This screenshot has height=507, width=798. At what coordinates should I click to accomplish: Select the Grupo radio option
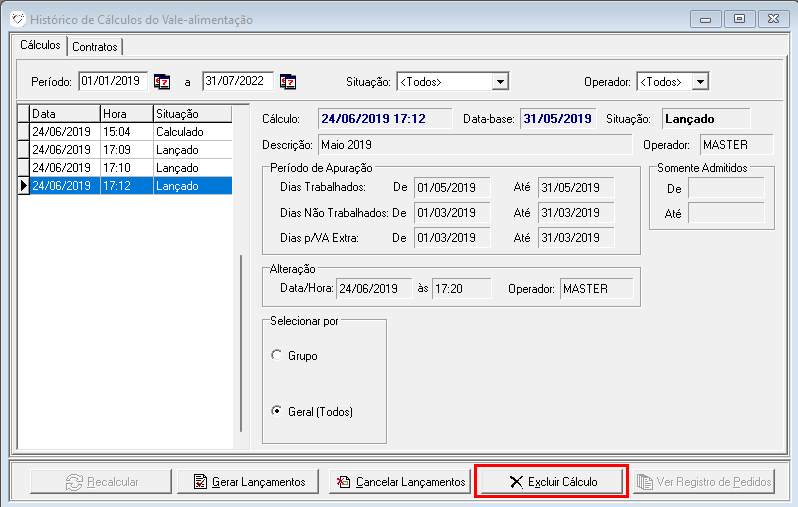[x=277, y=355]
